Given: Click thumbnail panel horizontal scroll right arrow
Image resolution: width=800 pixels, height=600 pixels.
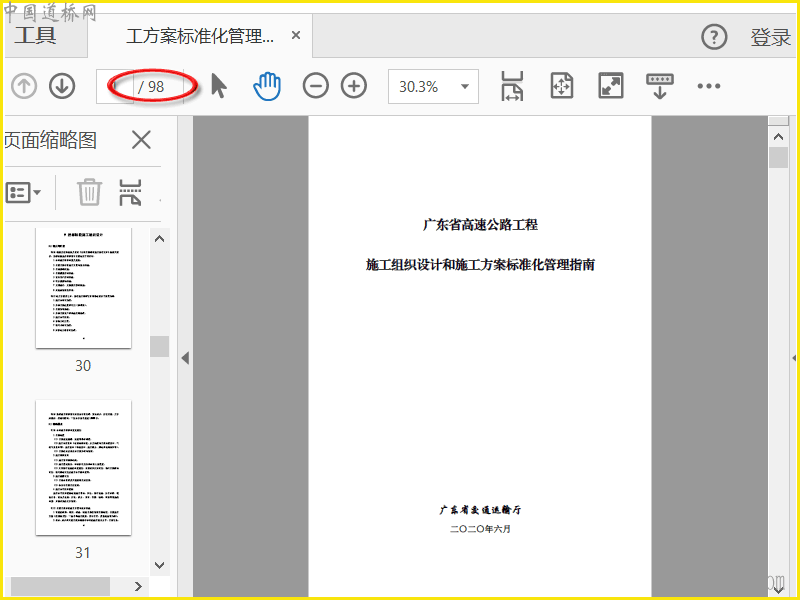Looking at the screenshot, I should [138, 586].
